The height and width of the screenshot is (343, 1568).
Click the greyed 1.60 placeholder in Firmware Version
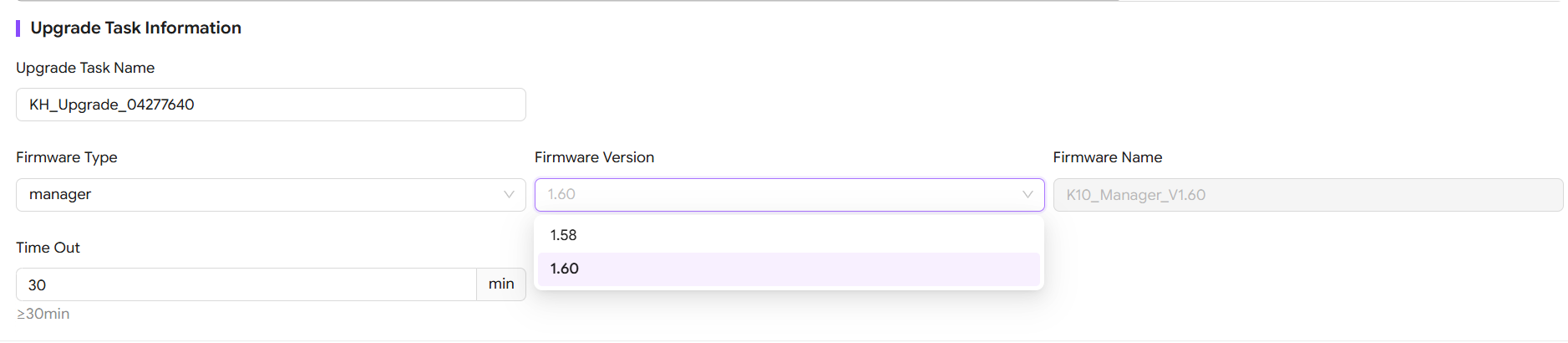point(561,195)
